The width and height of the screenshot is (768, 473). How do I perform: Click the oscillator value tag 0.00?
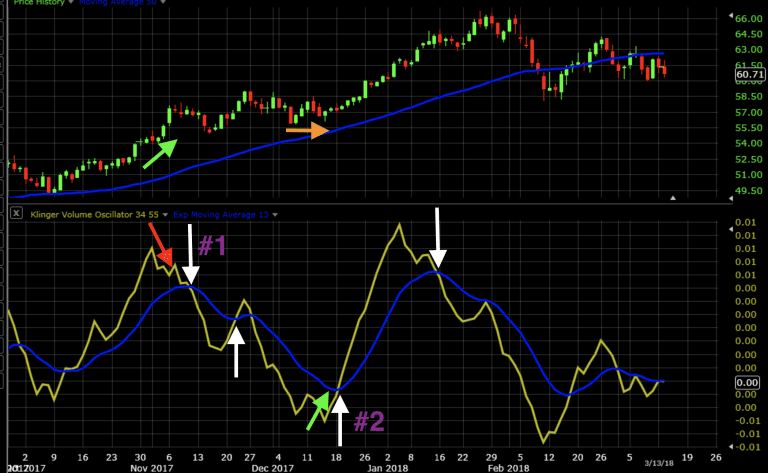tap(748, 382)
